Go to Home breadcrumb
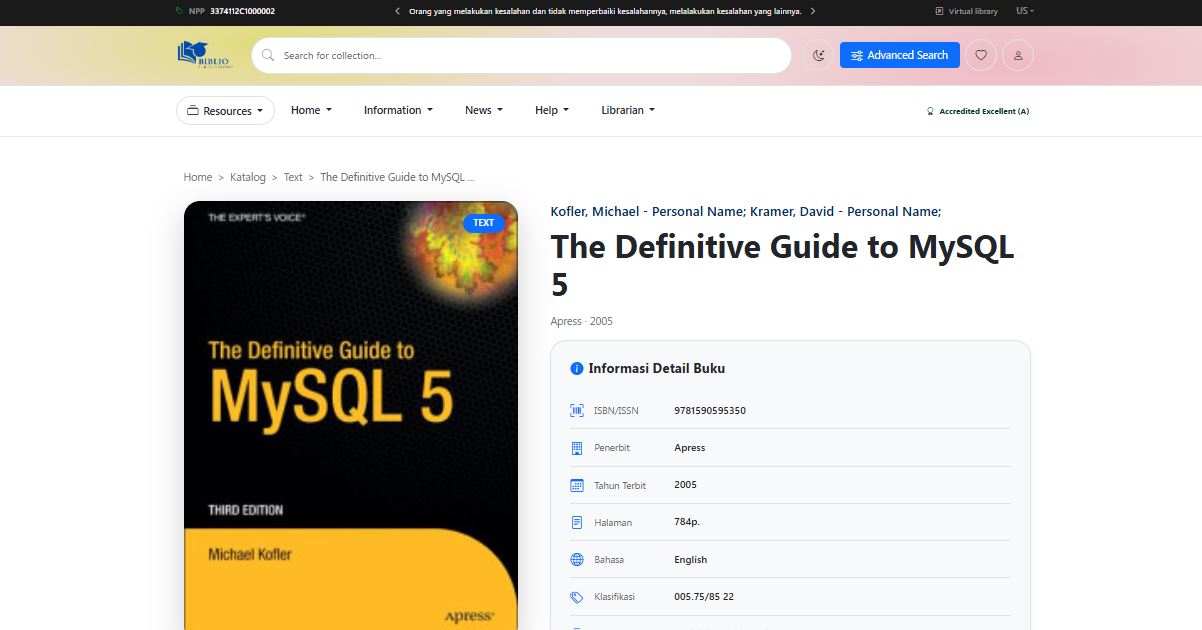The image size is (1202, 630). point(198,177)
